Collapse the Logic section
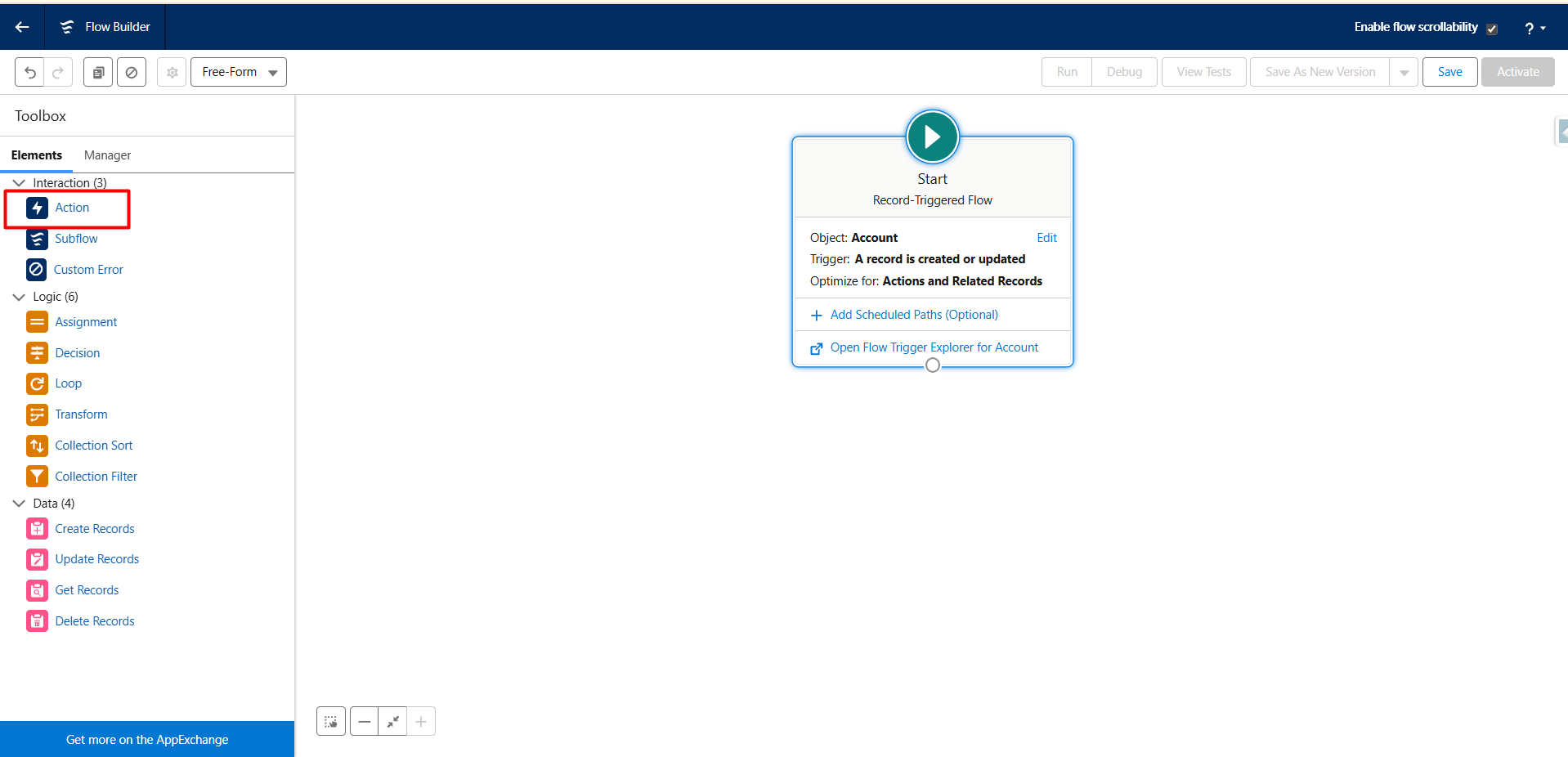 click(19, 297)
